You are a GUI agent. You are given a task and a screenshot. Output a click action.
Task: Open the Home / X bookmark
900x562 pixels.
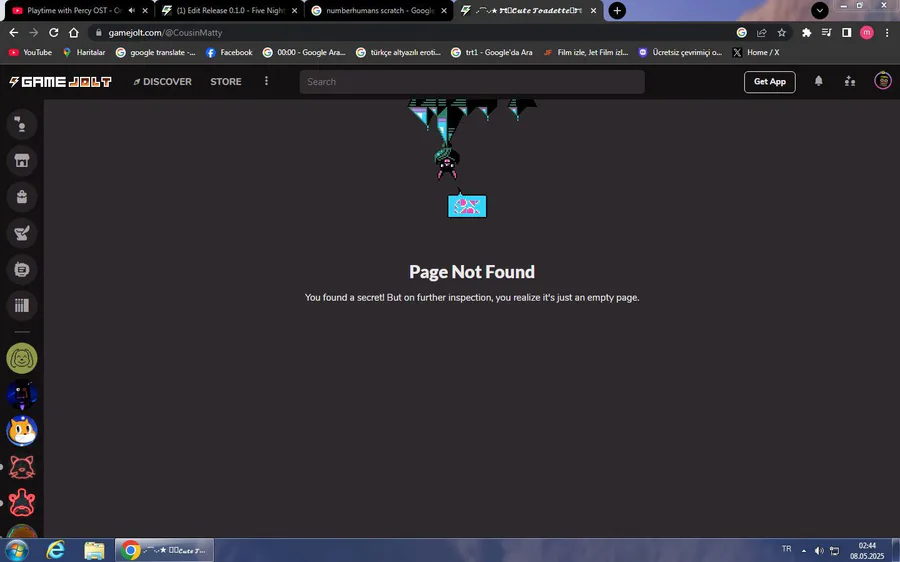(756, 52)
